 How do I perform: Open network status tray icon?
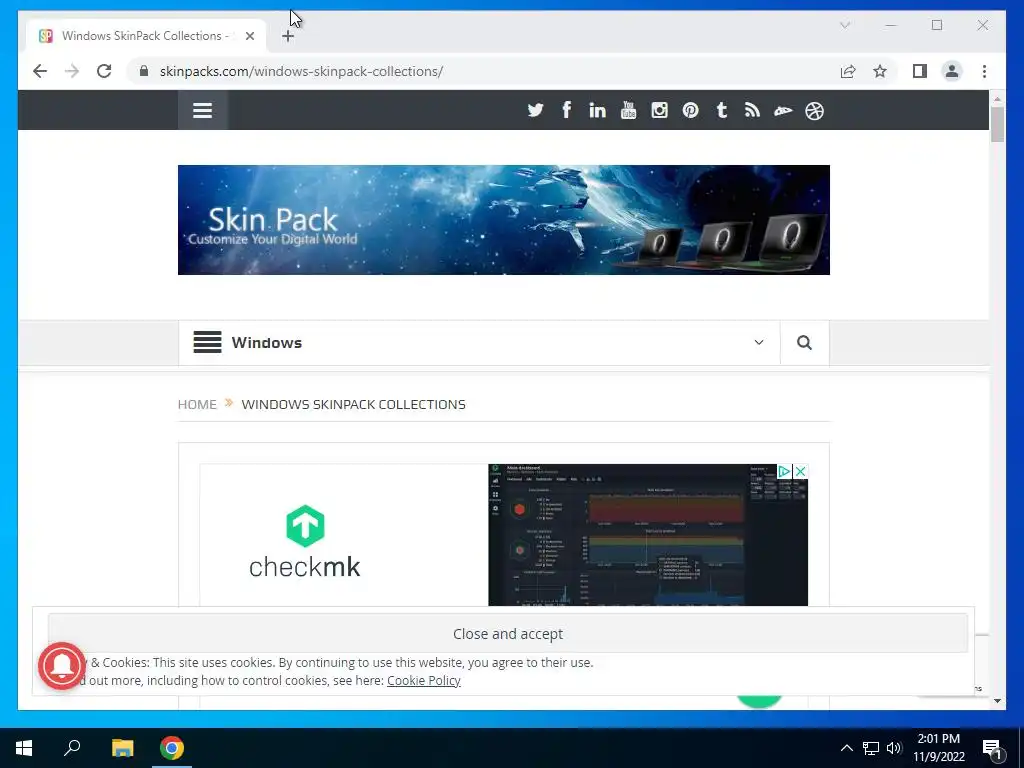pos(871,748)
